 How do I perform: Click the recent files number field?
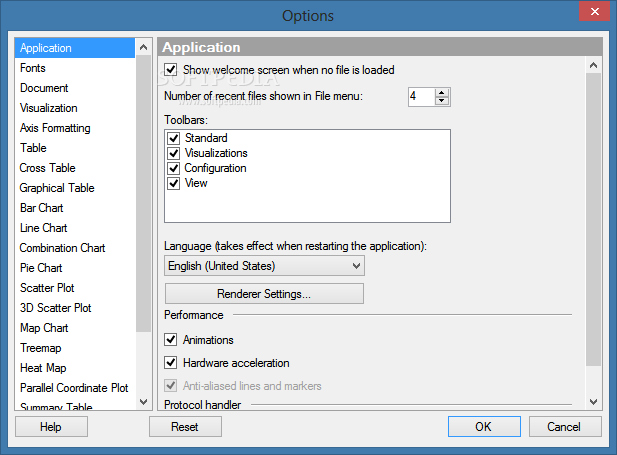[x=421, y=97]
